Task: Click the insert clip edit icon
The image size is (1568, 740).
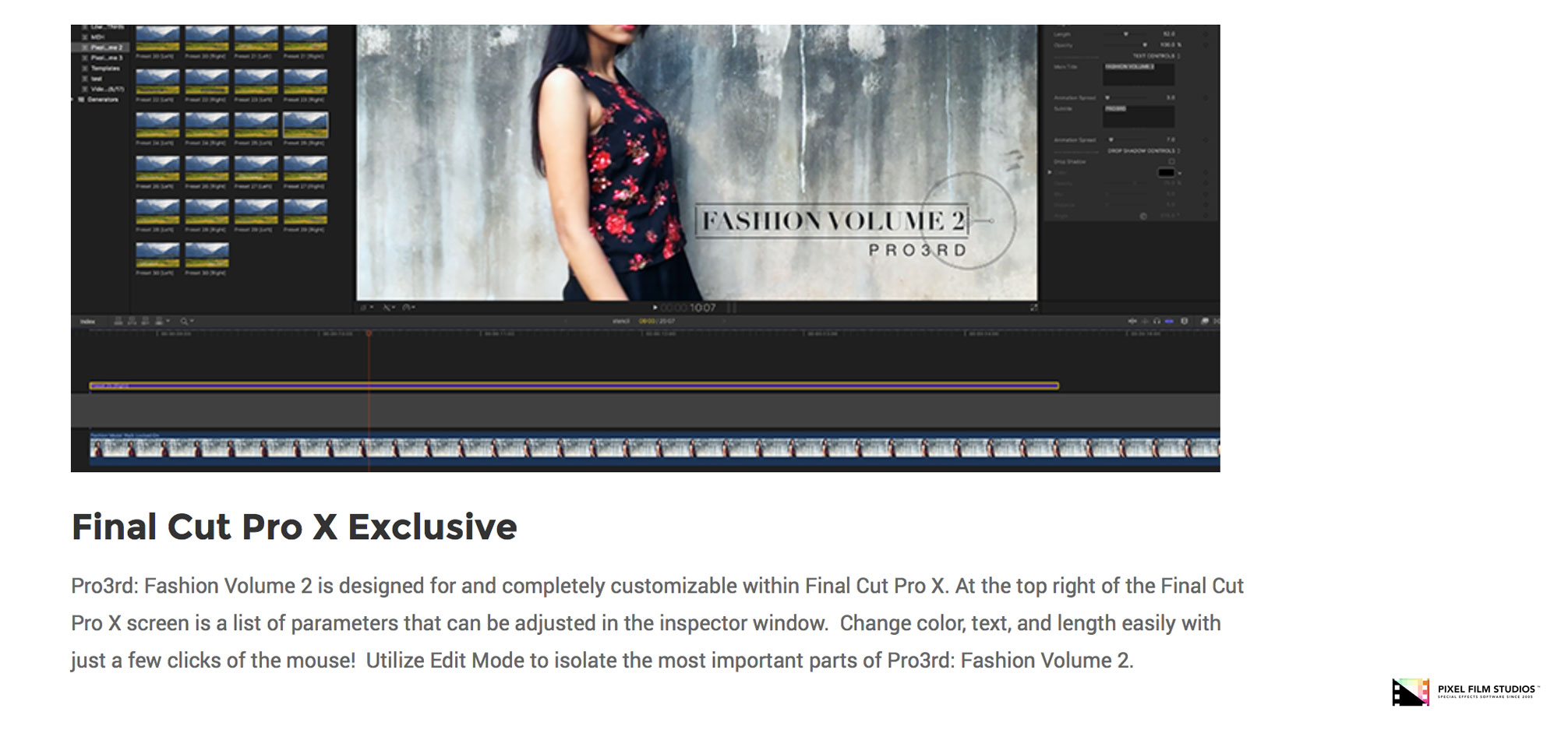Action: 132,321
